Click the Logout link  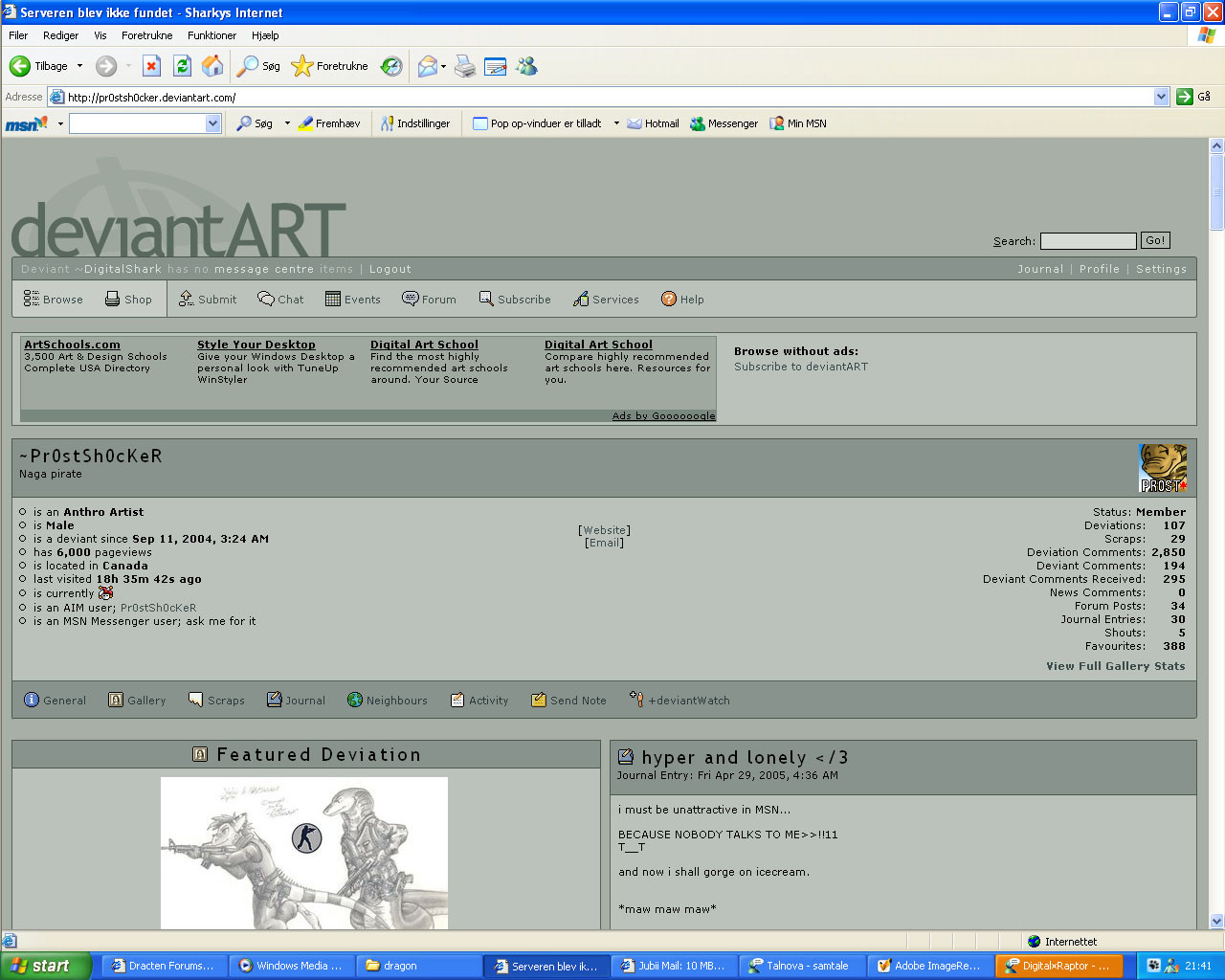point(390,269)
